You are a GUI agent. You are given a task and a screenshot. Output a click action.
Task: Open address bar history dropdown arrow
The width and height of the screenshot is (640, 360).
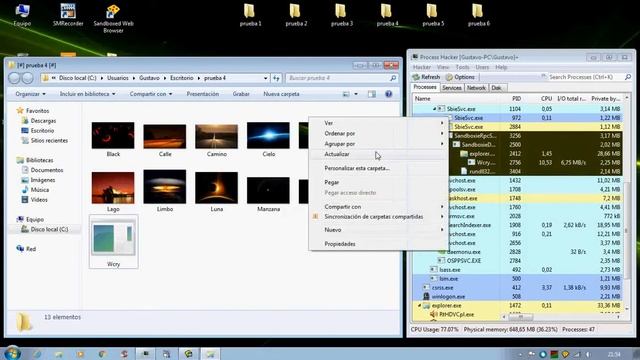click(265, 78)
